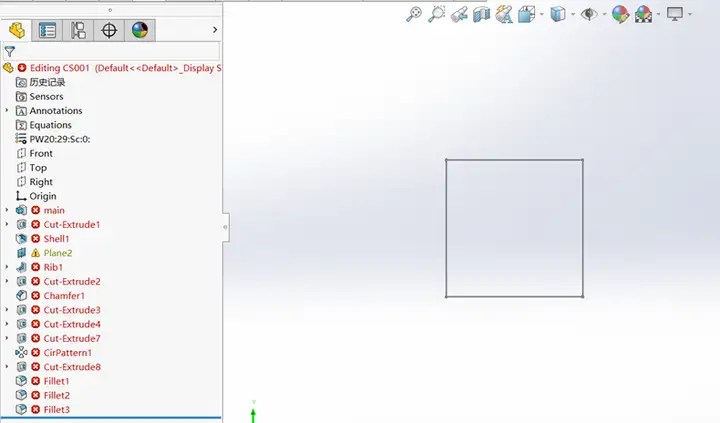Image resolution: width=720 pixels, height=423 pixels.
Task: Select the Rib1 feature
Action: (53, 267)
